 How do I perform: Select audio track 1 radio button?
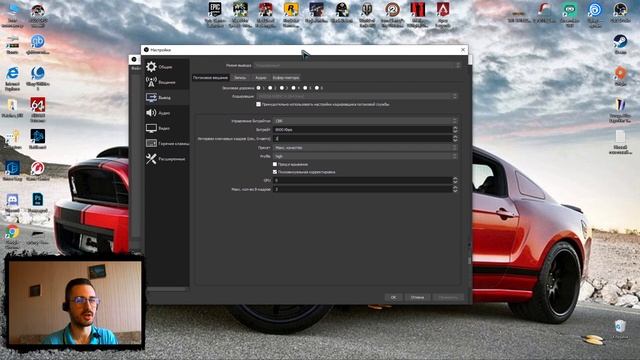click(258, 88)
